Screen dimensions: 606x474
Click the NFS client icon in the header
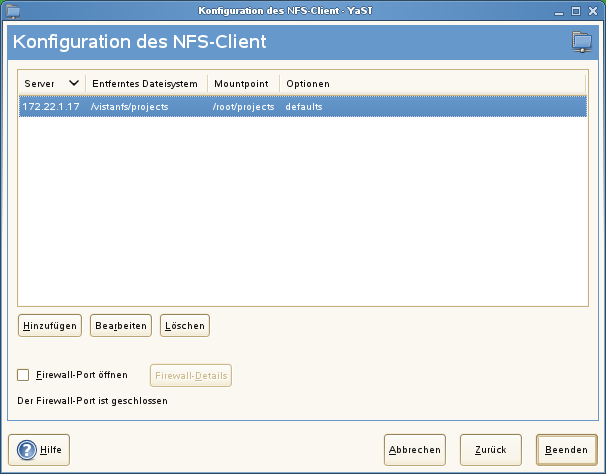click(x=582, y=42)
